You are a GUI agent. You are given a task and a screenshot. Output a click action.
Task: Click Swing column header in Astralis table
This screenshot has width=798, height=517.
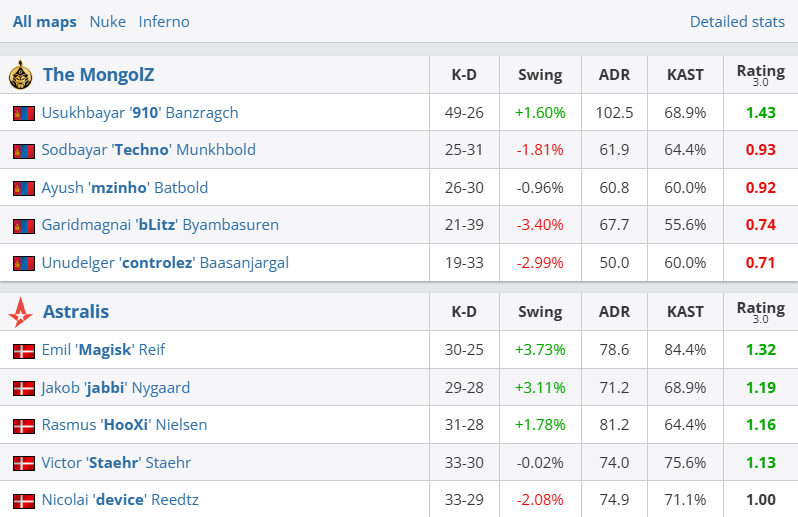tap(540, 312)
